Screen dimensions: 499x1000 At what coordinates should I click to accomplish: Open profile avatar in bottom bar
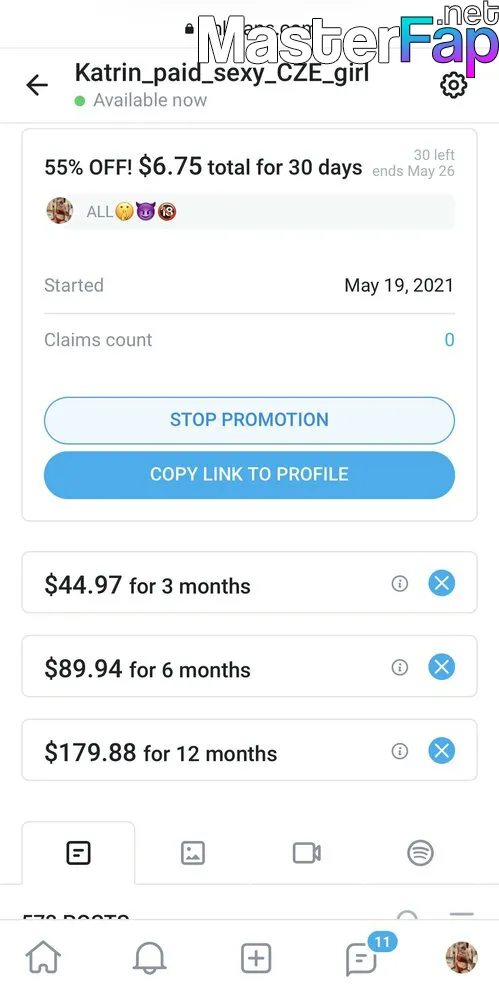click(461, 957)
